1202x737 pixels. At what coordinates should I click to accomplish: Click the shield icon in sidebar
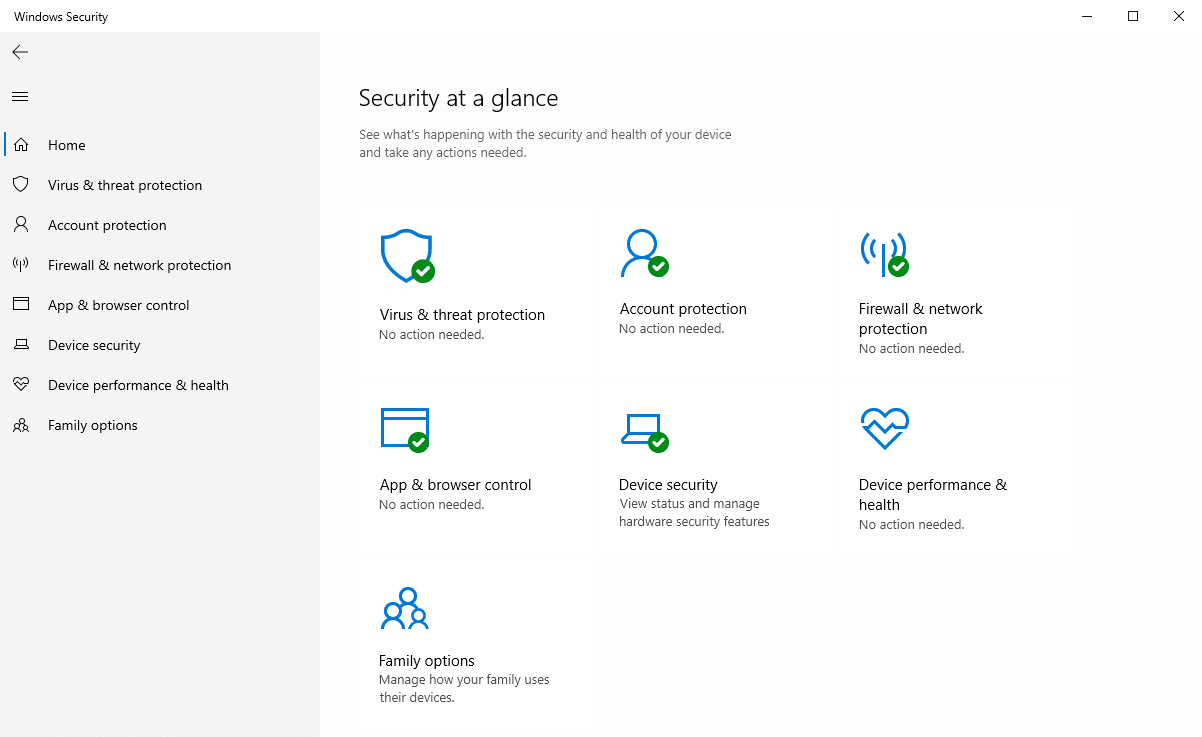point(21,185)
